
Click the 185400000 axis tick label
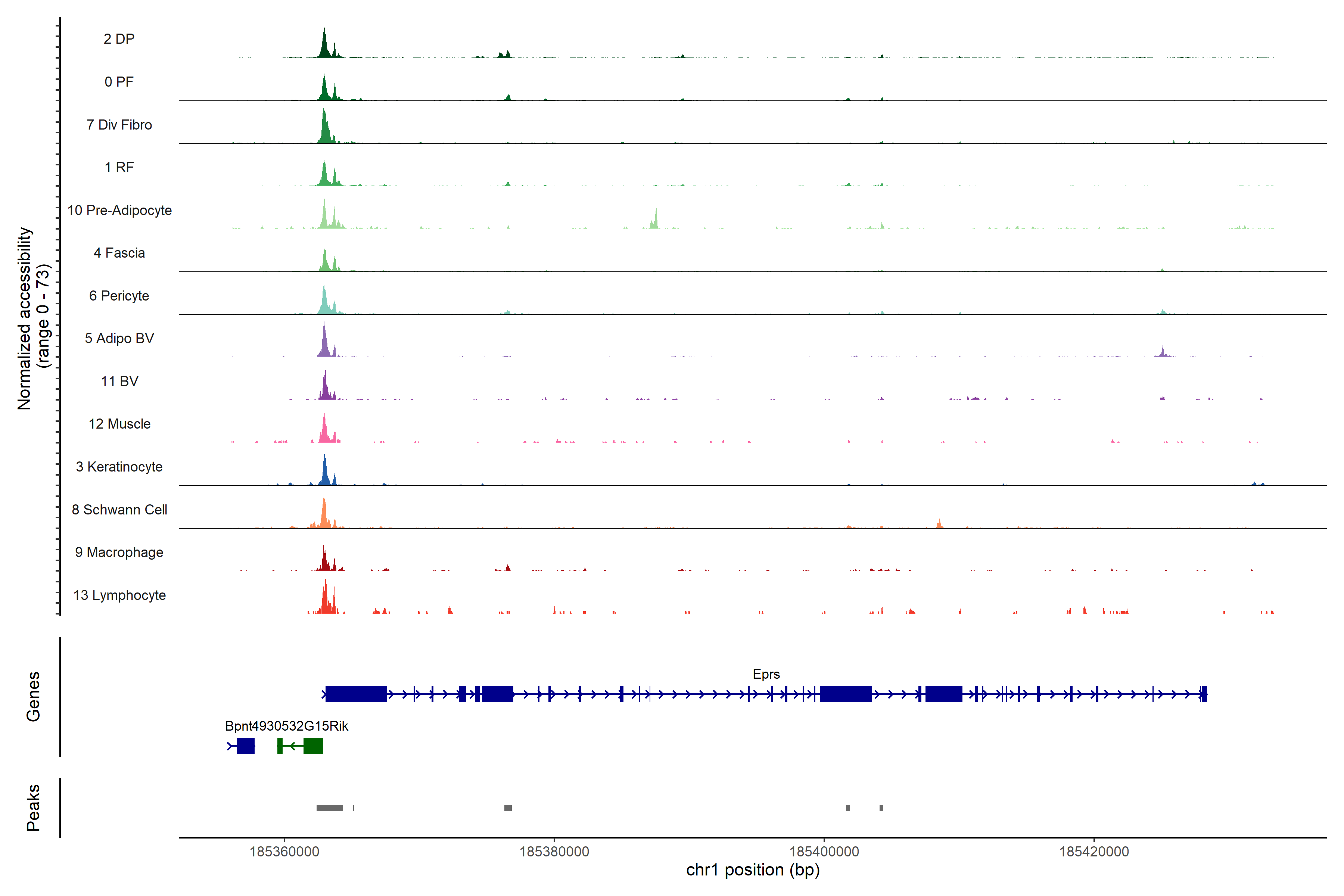click(x=824, y=852)
